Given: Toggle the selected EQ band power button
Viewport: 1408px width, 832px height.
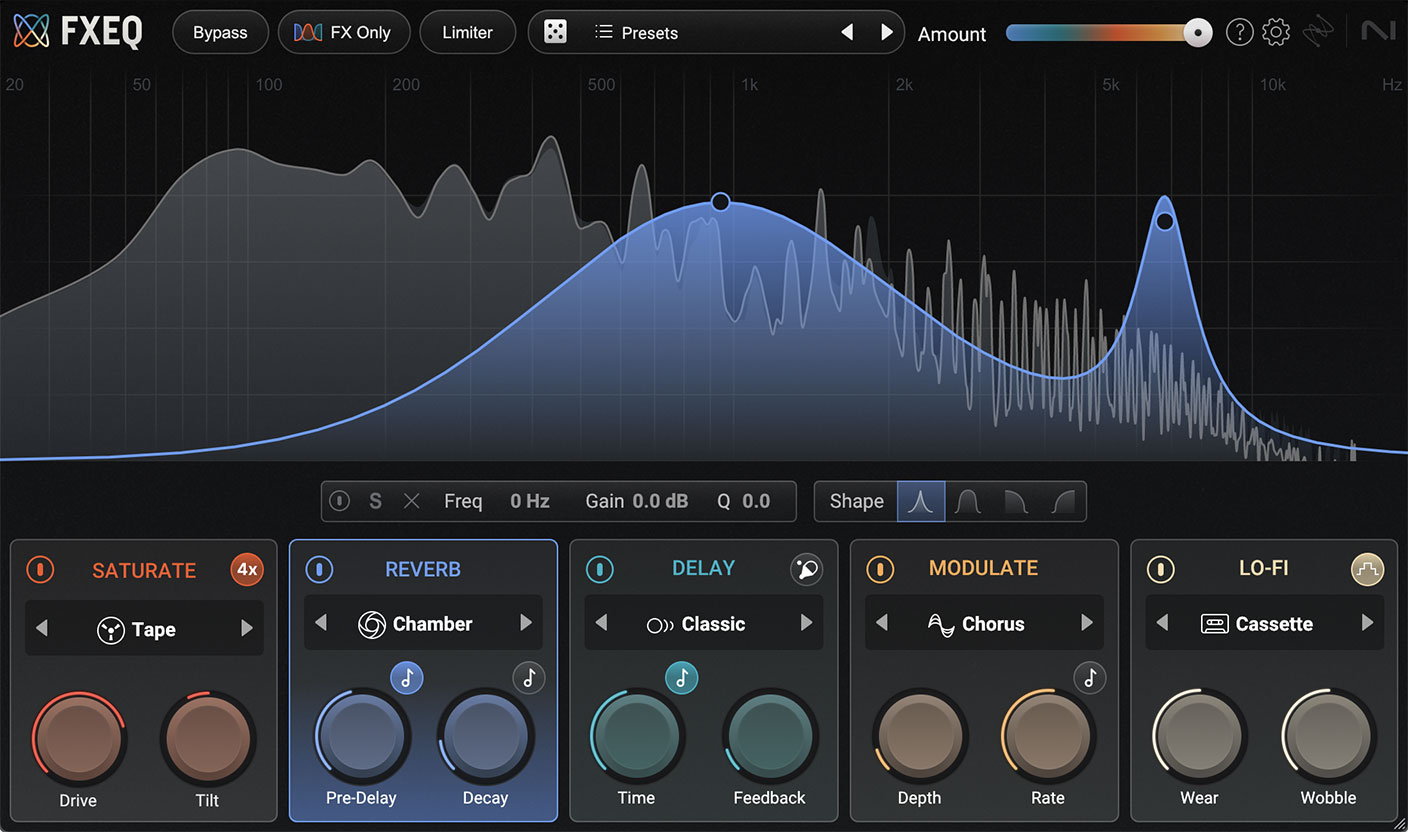Looking at the screenshot, I should (x=340, y=501).
